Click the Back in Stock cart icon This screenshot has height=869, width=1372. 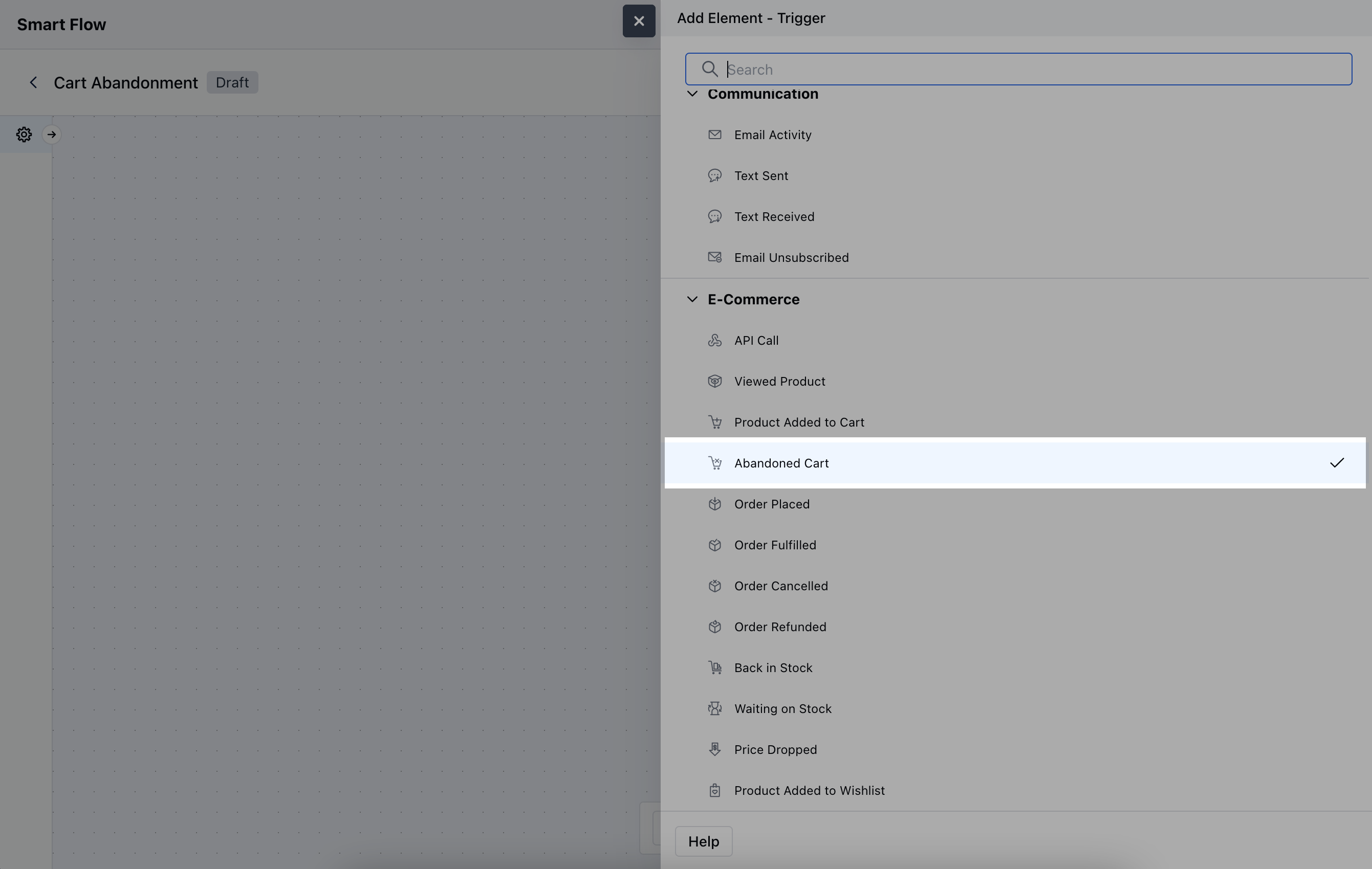tap(714, 667)
